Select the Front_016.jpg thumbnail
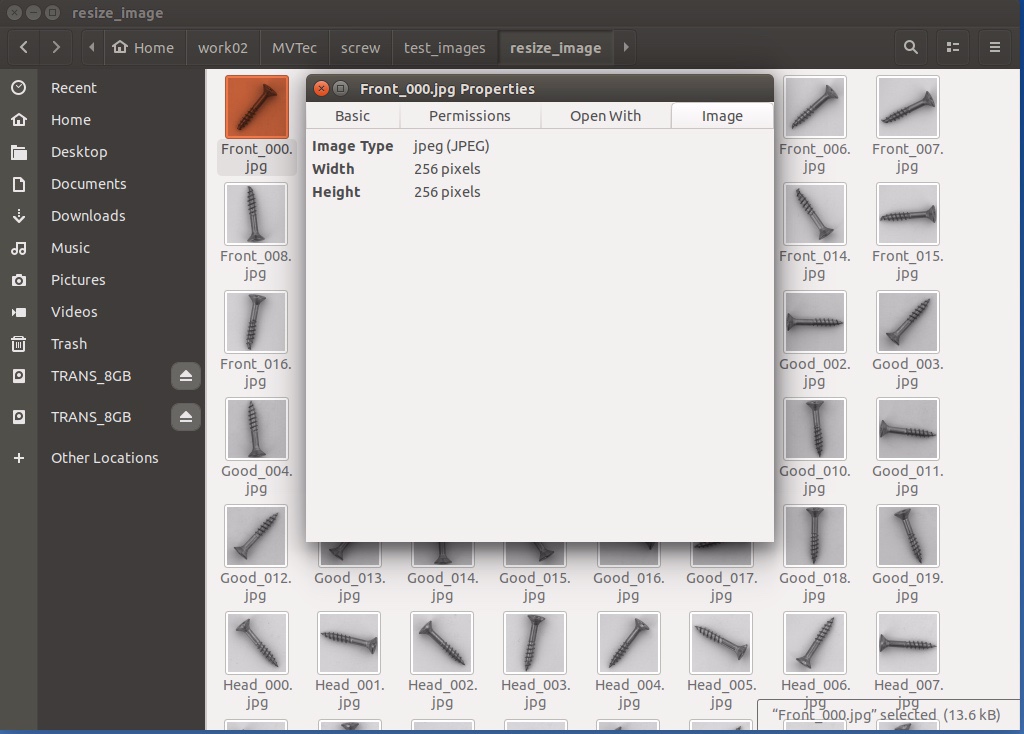 [x=256, y=322]
